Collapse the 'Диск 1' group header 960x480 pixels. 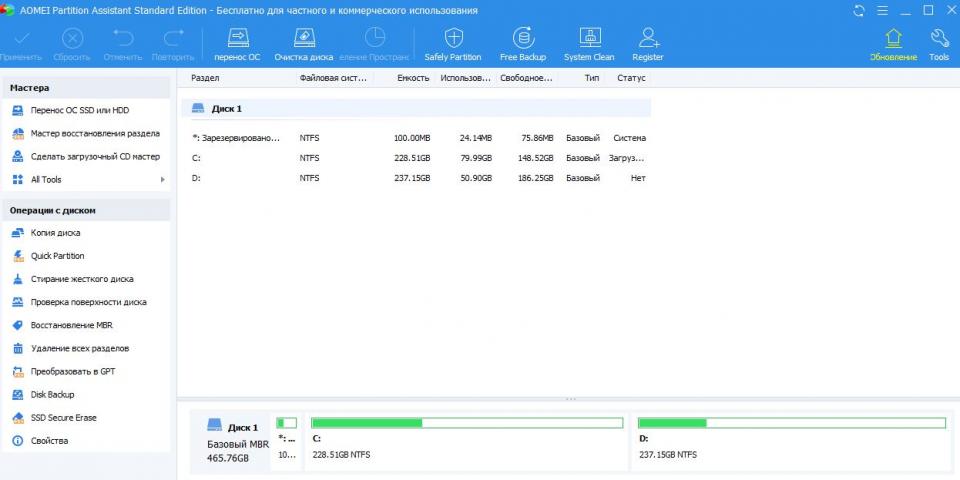226,108
